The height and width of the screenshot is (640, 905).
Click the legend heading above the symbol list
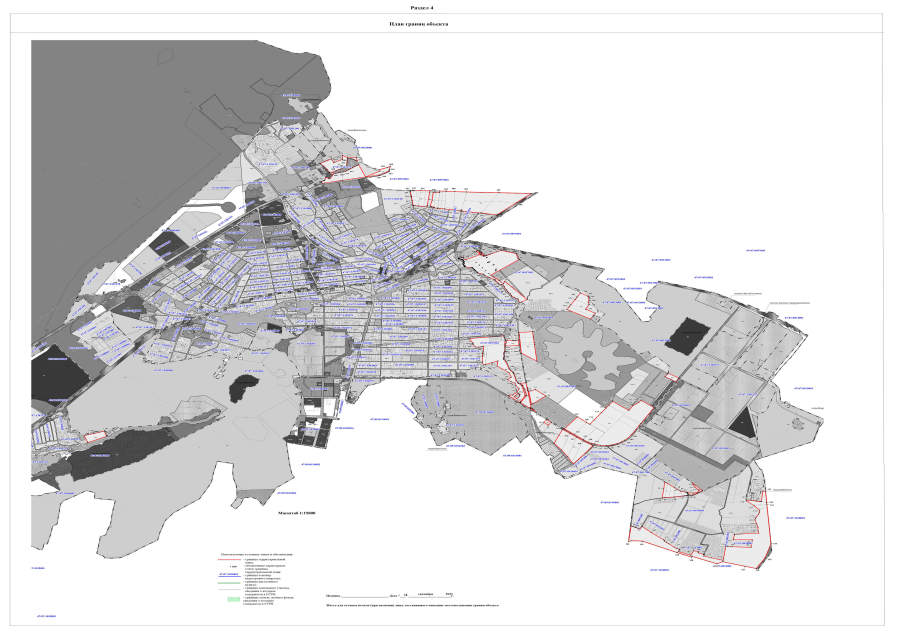click(x=258, y=552)
